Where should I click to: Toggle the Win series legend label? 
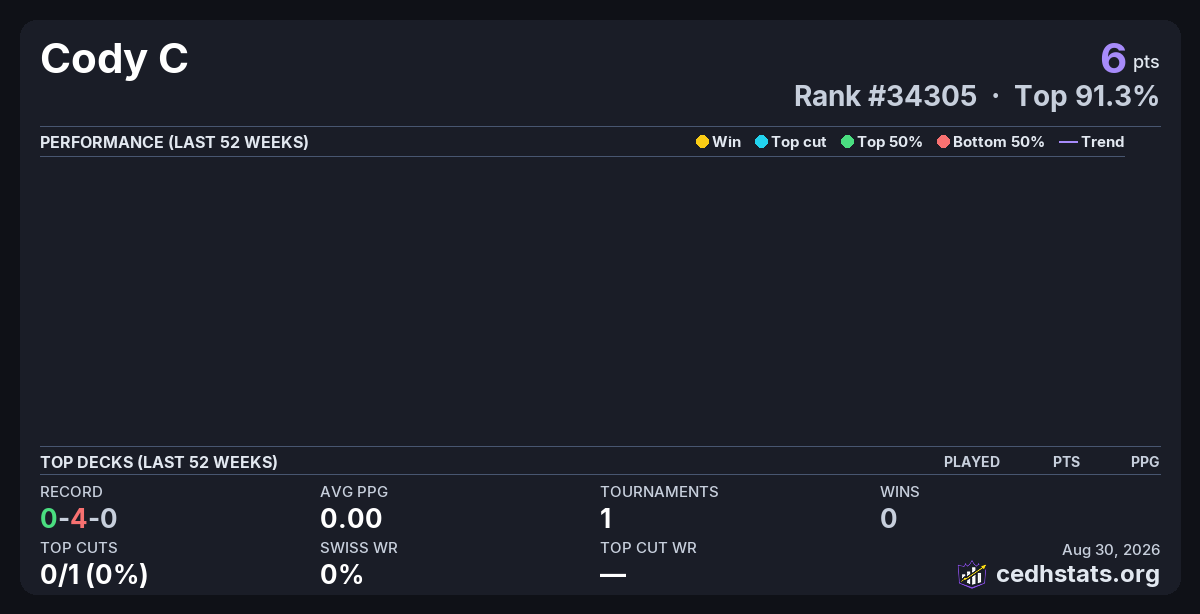pyautogui.click(x=727, y=142)
